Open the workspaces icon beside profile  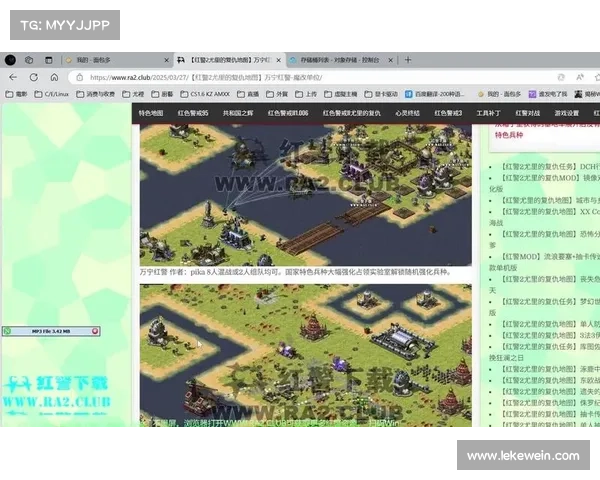click(29, 60)
